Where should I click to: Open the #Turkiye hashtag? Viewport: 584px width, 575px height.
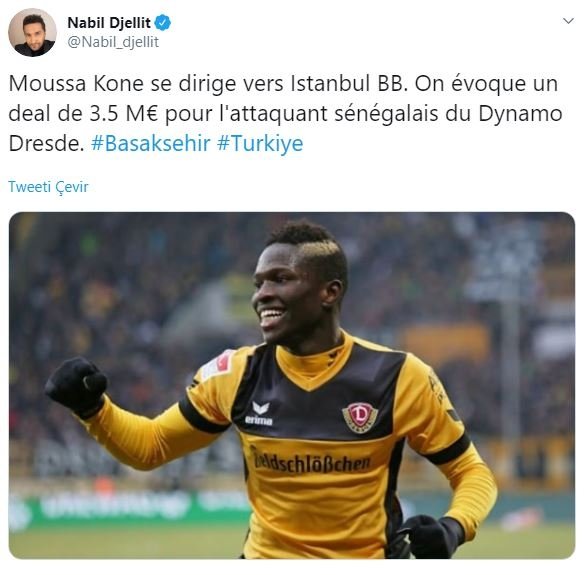pos(260,143)
